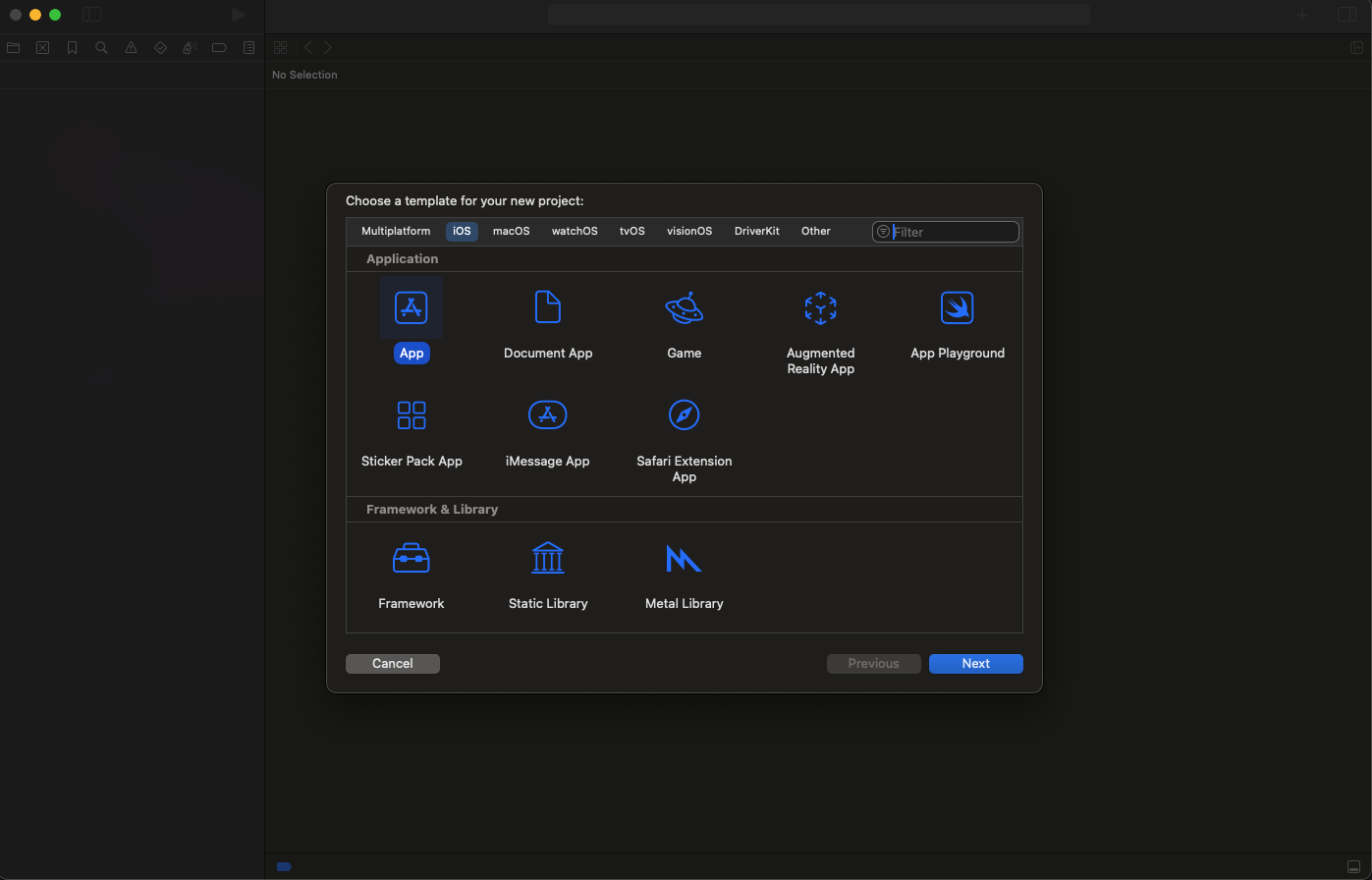Switch to the tvOS tab
This screenshot has height=880, width=1372.
[632, 232]
